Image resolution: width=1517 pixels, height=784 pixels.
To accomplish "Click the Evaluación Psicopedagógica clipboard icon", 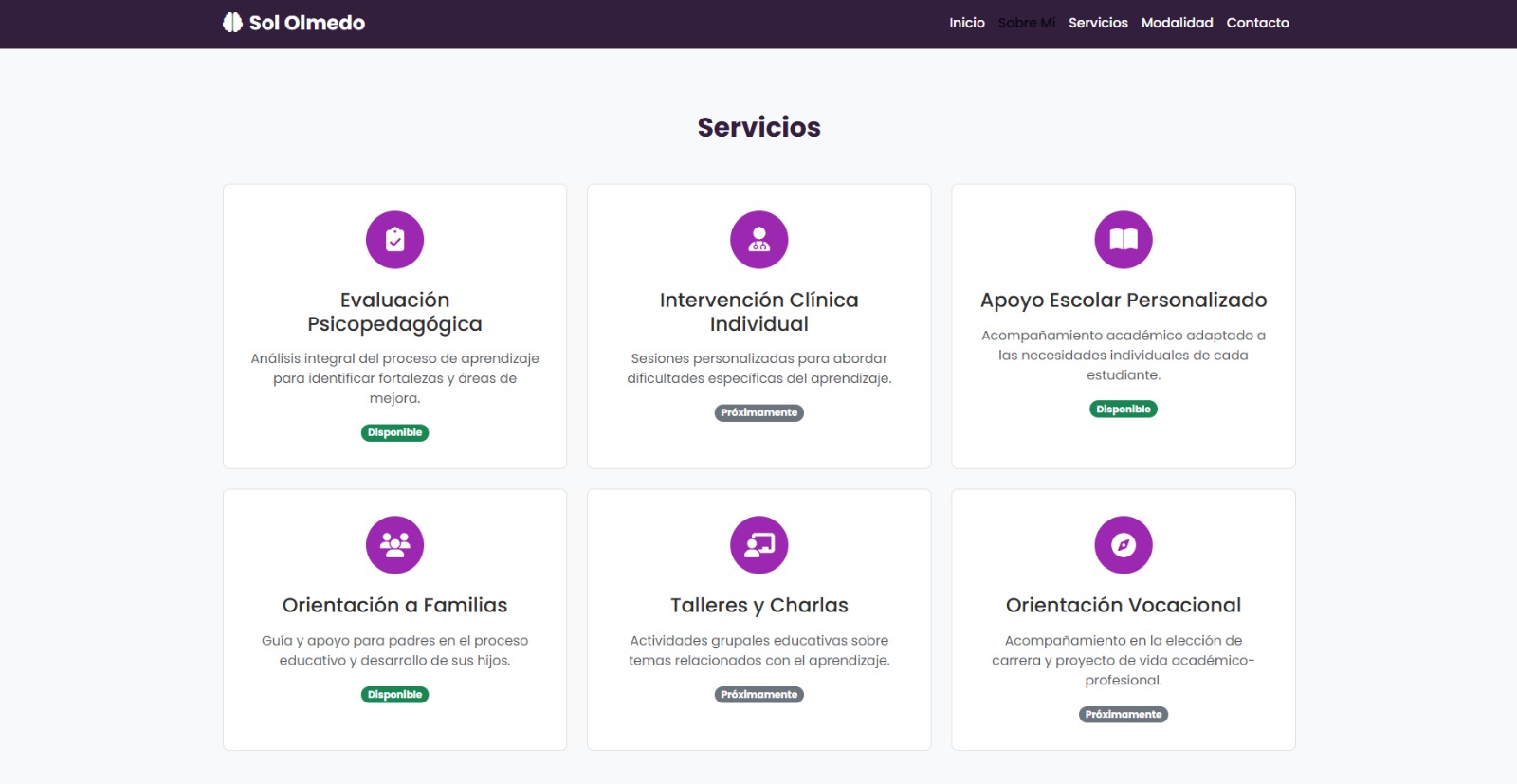I will pos(394,240).
